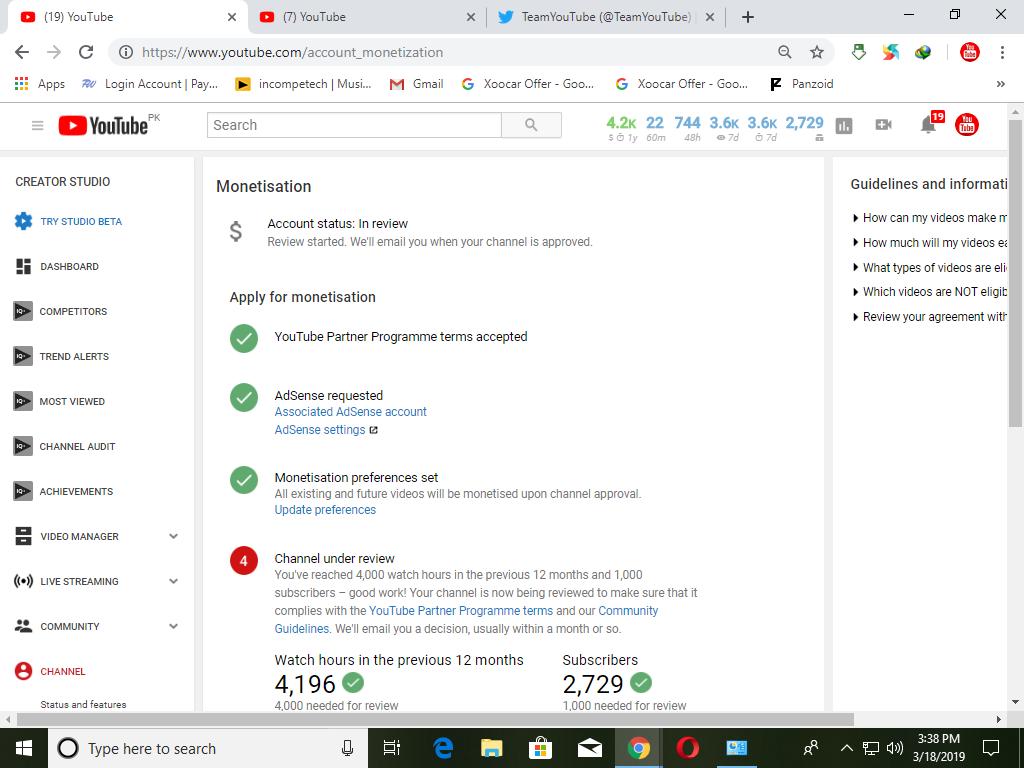Expand the Video Manager chevron

[x=174, y=536]
